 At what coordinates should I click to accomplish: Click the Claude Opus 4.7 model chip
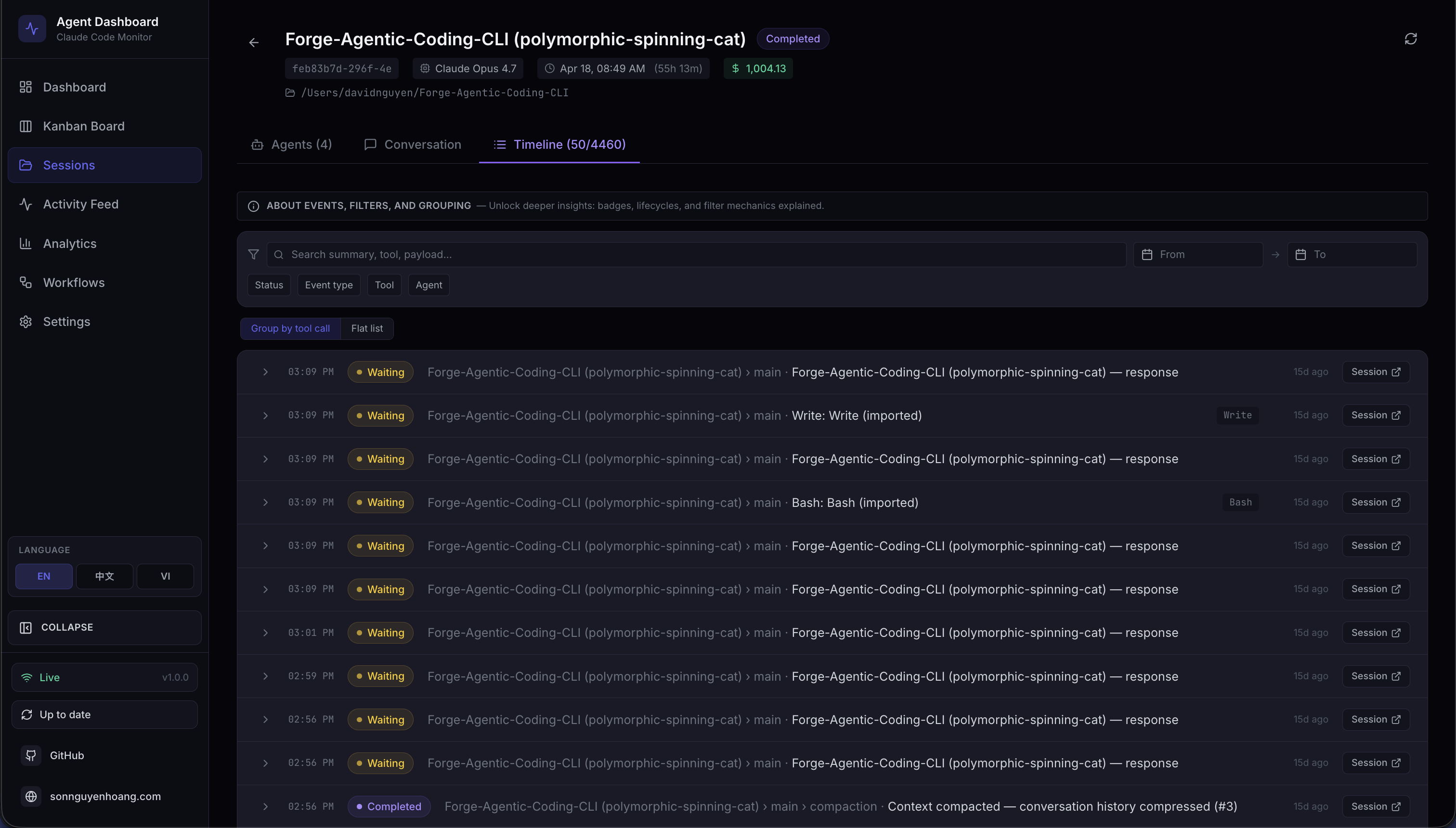point(468,68)
